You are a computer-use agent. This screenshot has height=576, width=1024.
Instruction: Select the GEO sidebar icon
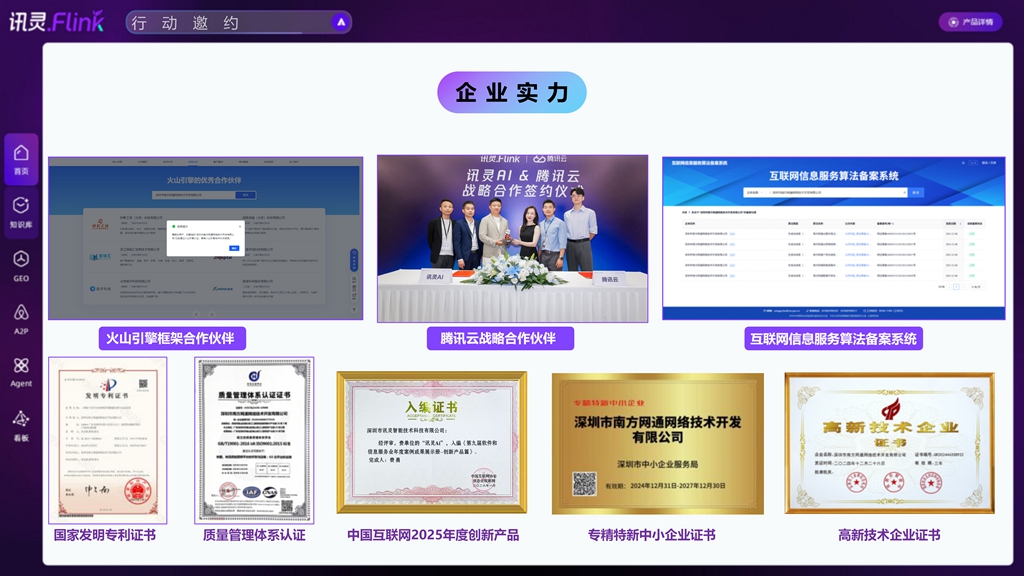pos(21,266)
